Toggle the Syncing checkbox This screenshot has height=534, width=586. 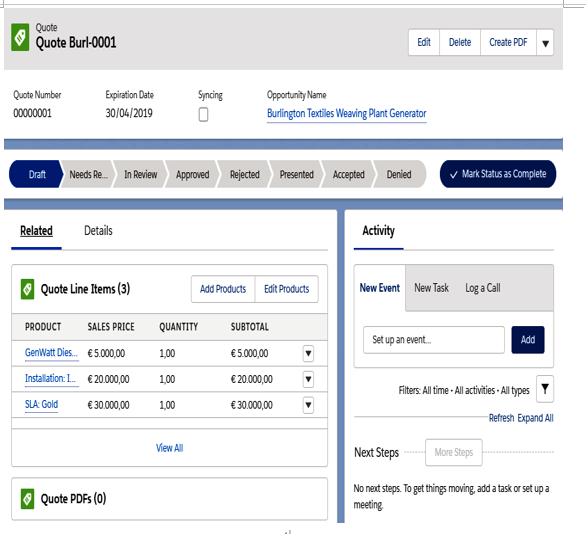[x=203, y=114]
